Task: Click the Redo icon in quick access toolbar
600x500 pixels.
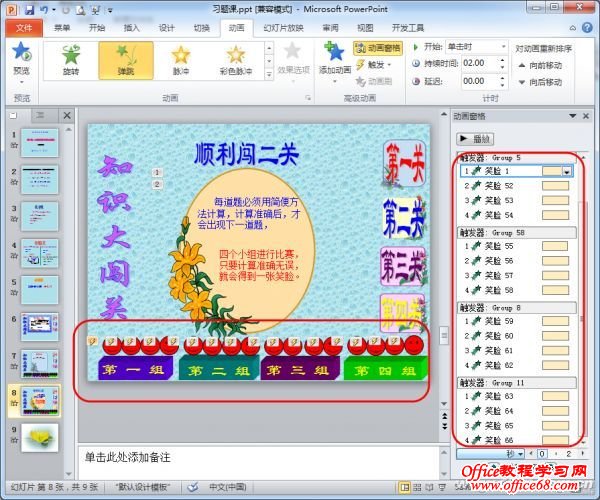Action: (66, 10)
